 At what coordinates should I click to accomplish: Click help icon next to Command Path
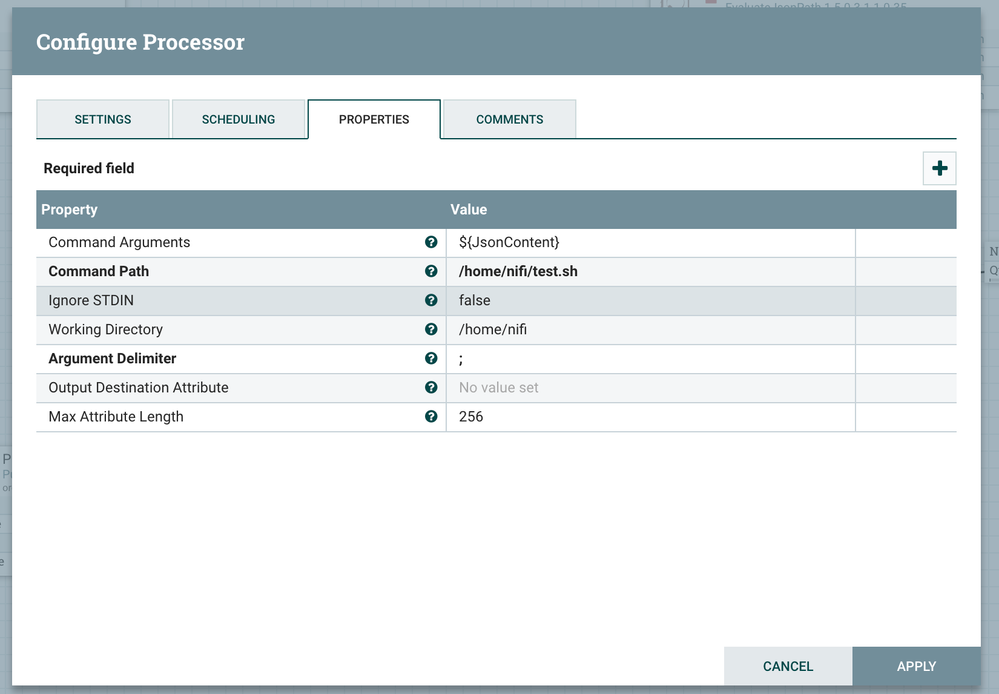[x=431, y=271]
